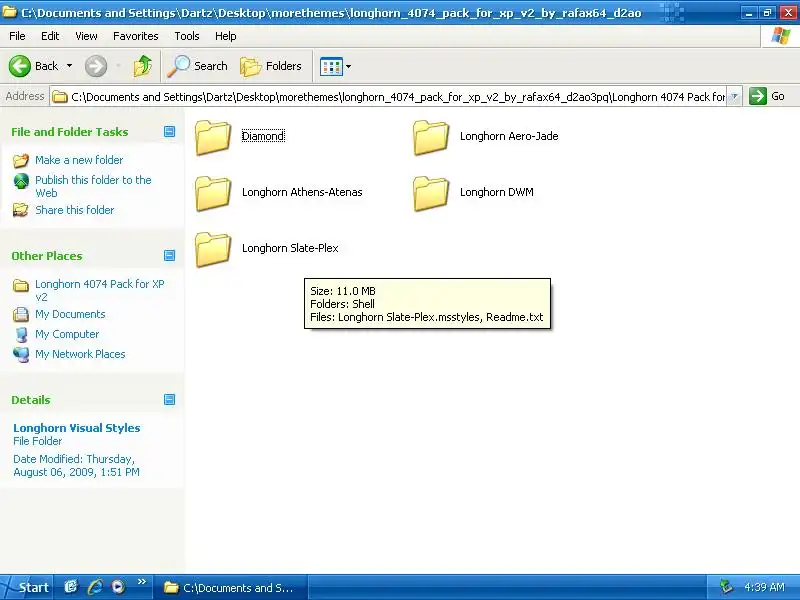
Task: Click the My Computer icon in sidebar
Action: click(21, 335)
